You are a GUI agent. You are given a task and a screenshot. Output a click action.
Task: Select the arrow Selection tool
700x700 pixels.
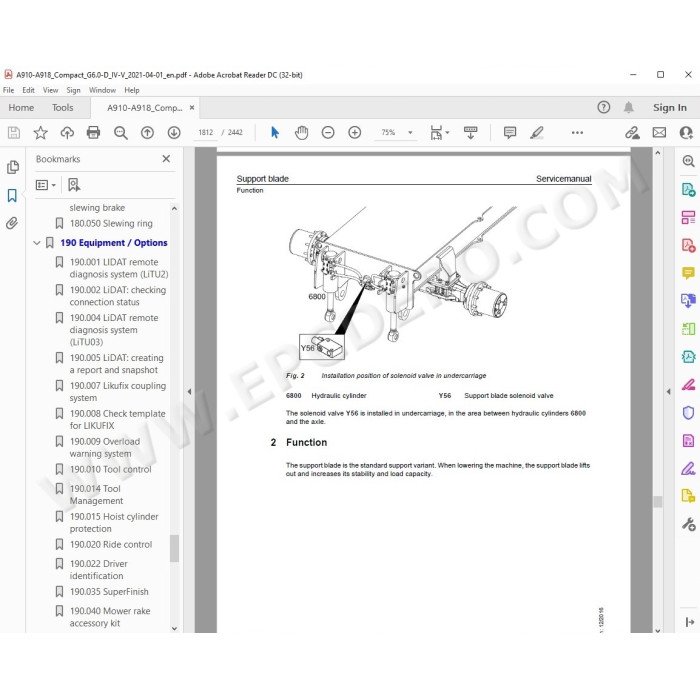point(275,133)
